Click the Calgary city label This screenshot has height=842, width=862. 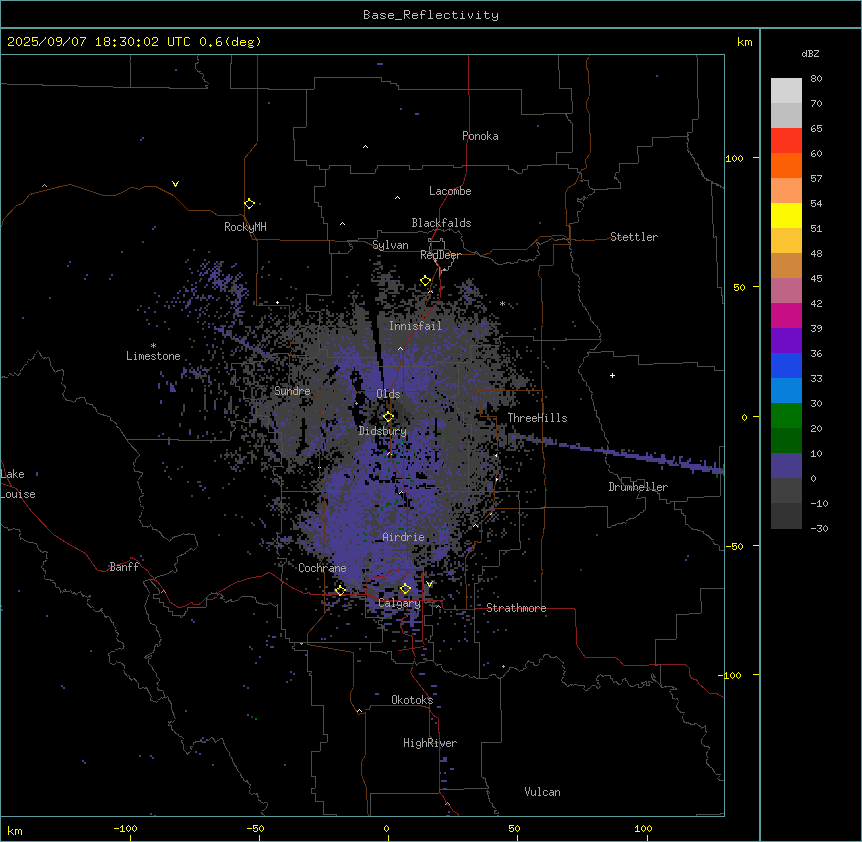pos(399,603)
